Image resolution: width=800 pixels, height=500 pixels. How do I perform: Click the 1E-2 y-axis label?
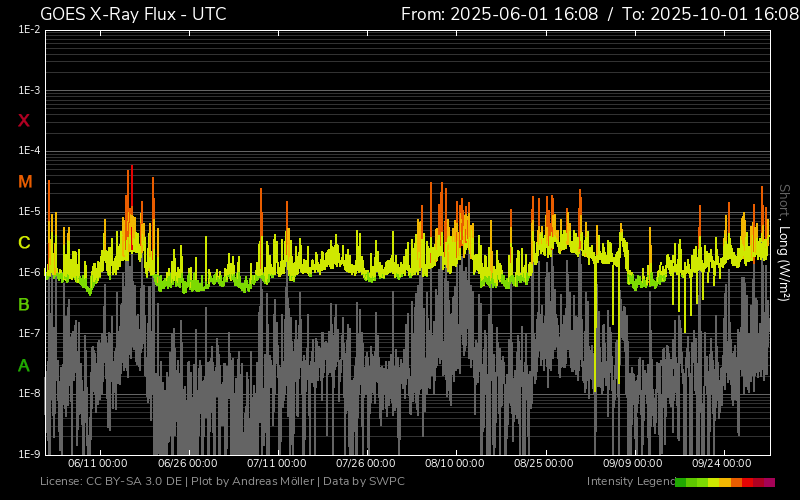29,30
